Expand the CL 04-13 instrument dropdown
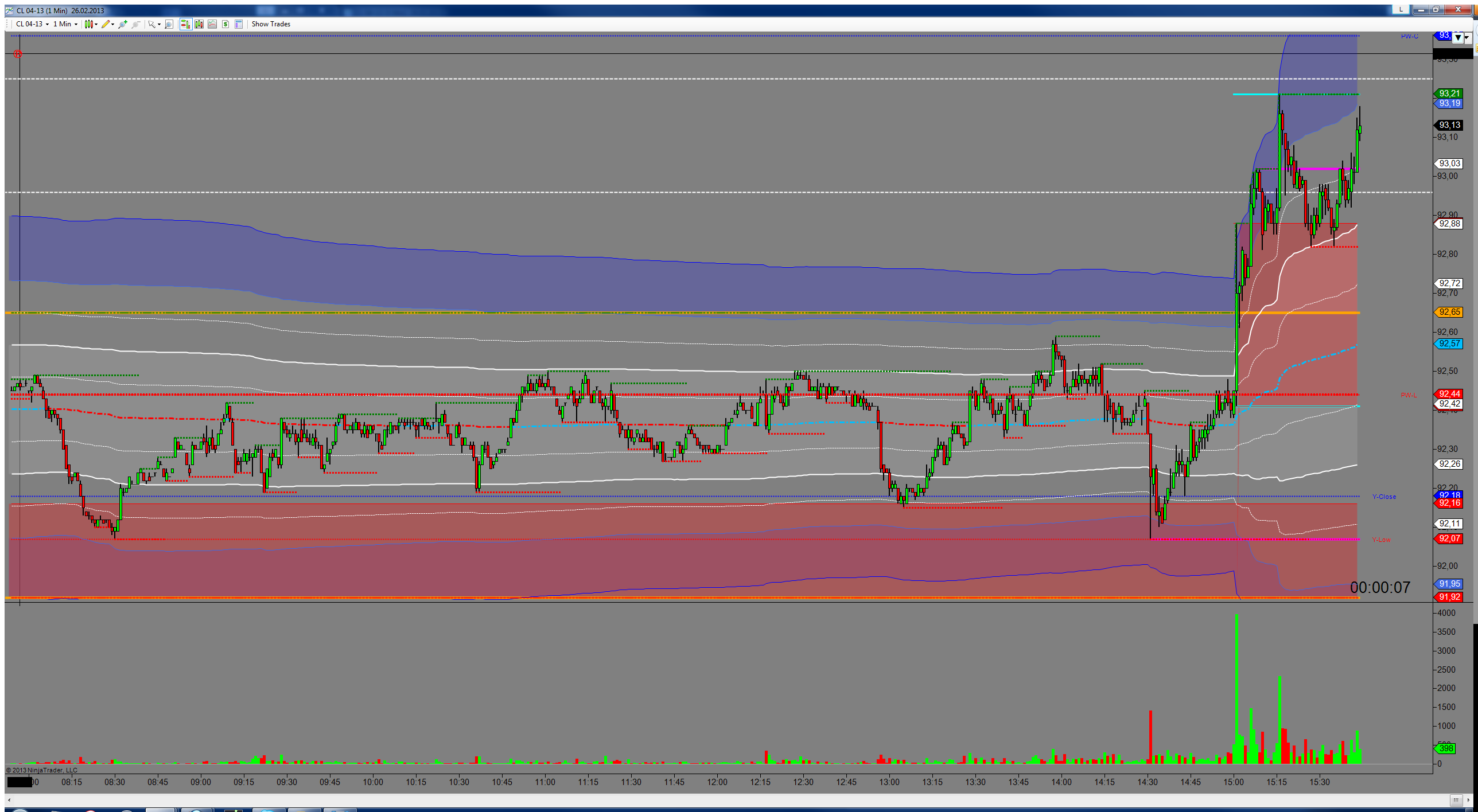 32,24
